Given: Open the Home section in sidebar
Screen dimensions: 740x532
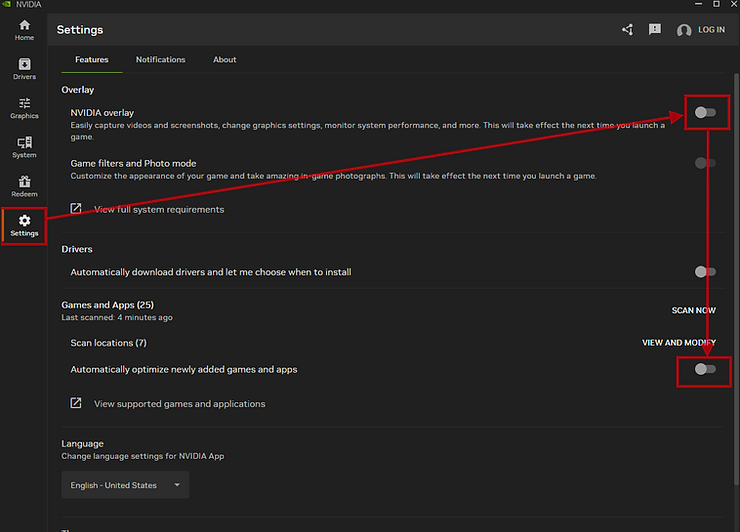Looking at the screenshot, I should 24,30.
